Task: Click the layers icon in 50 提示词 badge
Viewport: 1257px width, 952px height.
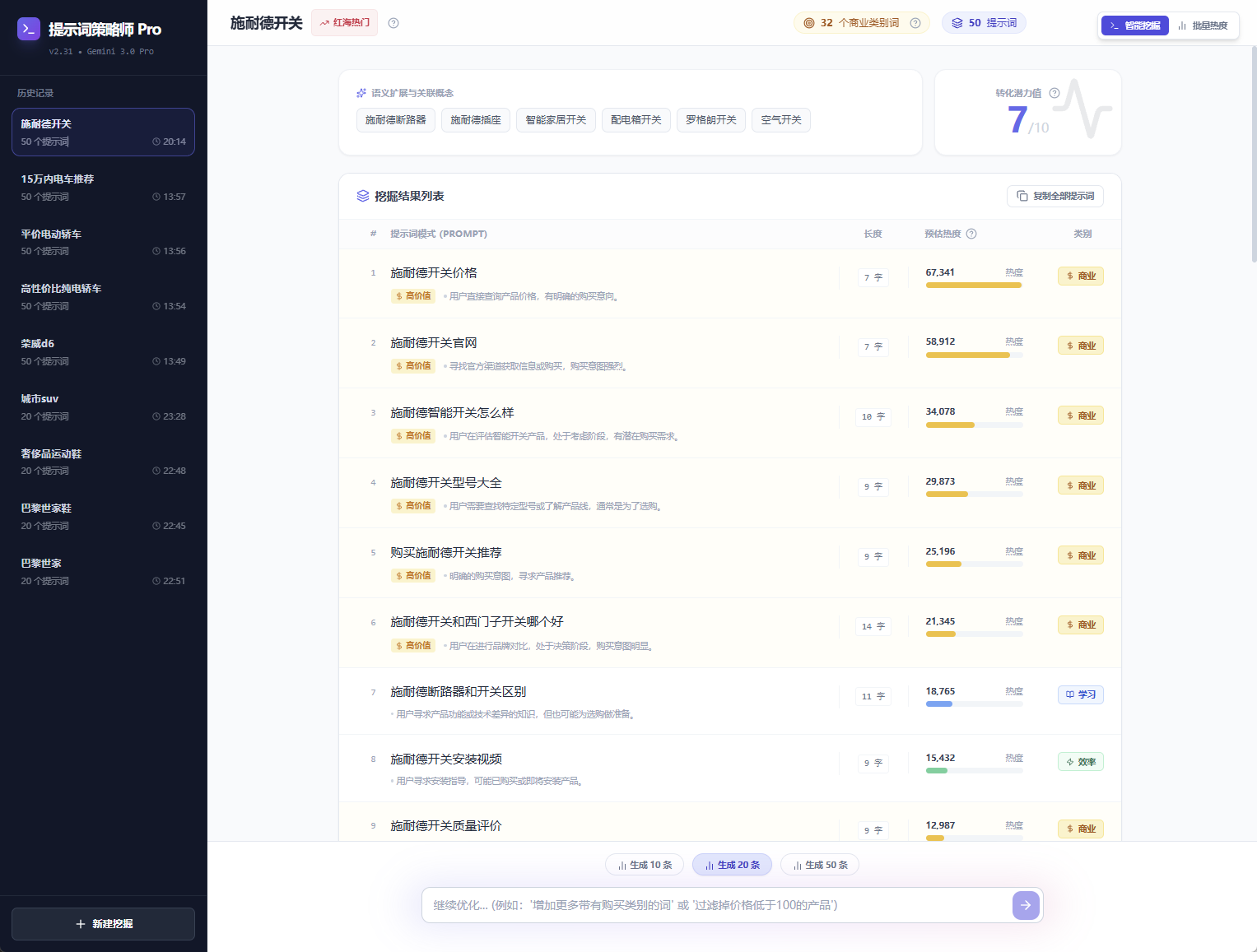Action: click(957, 23)
